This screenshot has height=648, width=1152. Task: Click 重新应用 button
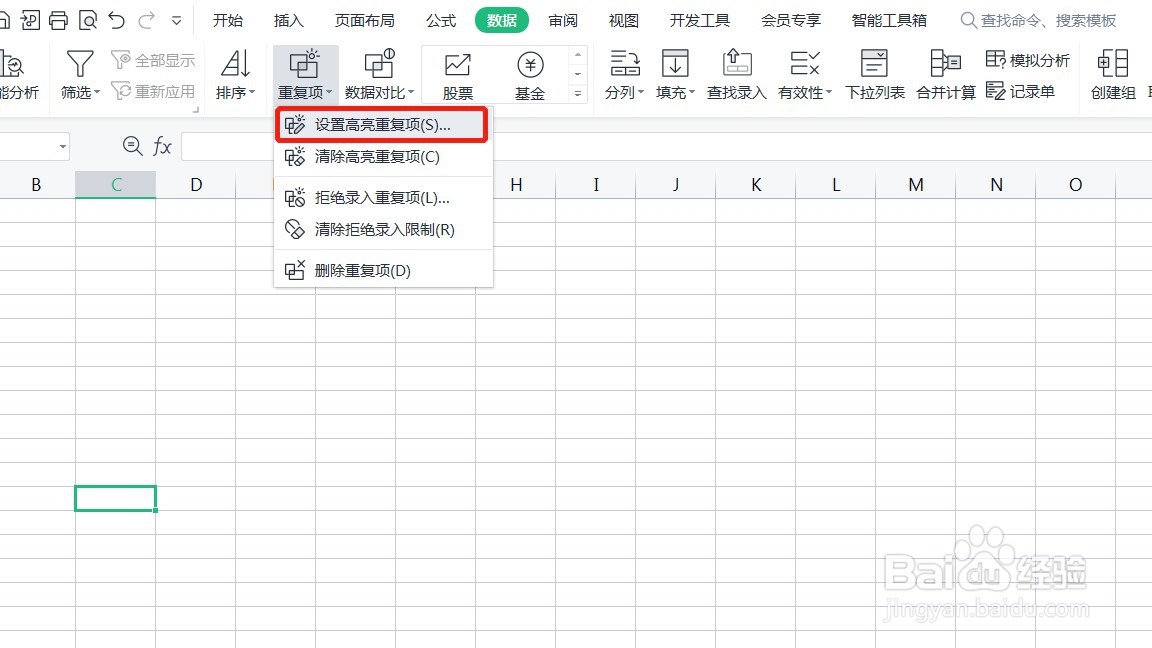tap(154, 92)
